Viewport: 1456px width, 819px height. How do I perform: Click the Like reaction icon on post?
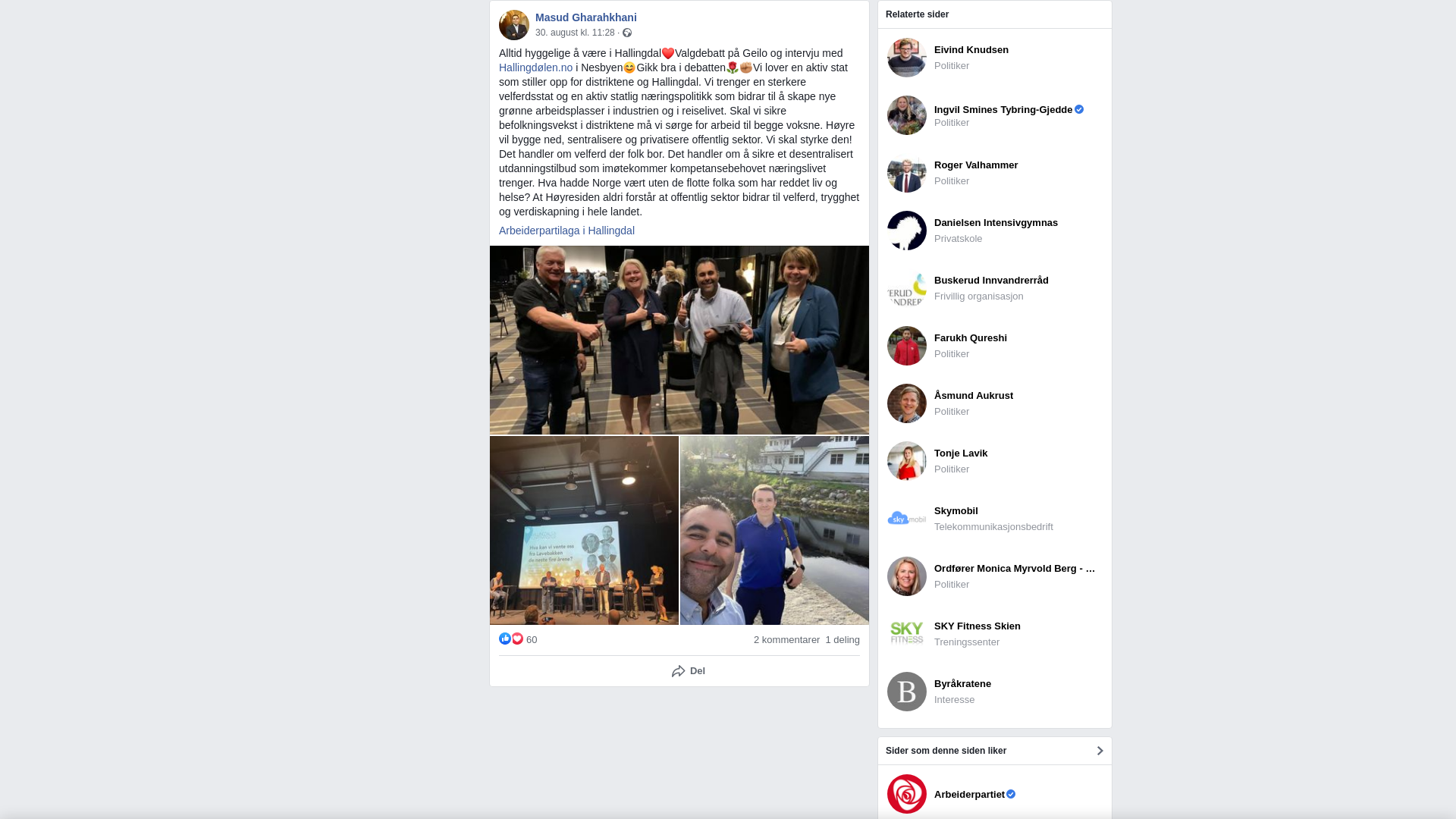point(505,639)
